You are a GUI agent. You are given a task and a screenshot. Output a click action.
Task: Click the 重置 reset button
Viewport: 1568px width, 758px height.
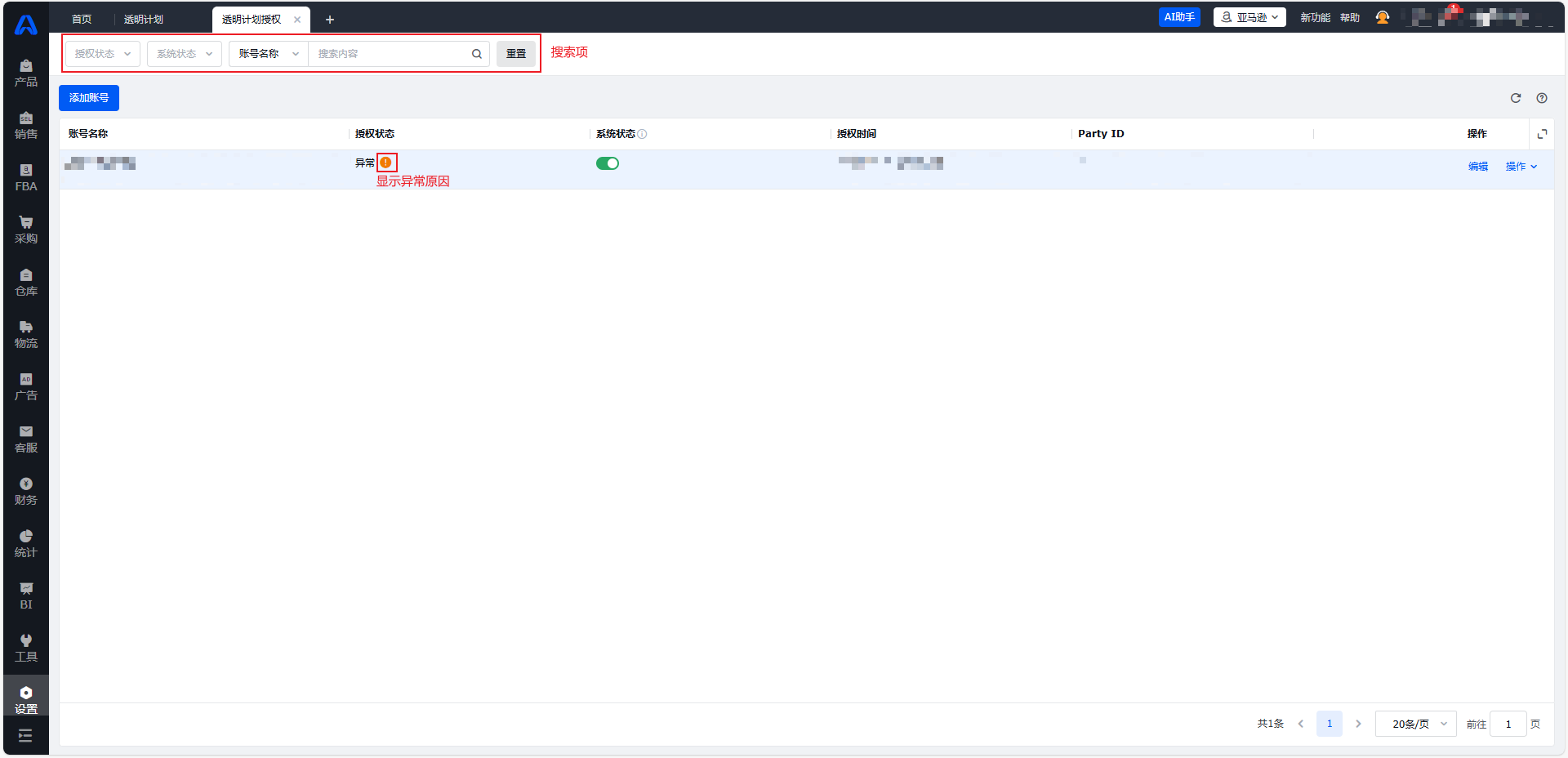click(x=516, y=54)
